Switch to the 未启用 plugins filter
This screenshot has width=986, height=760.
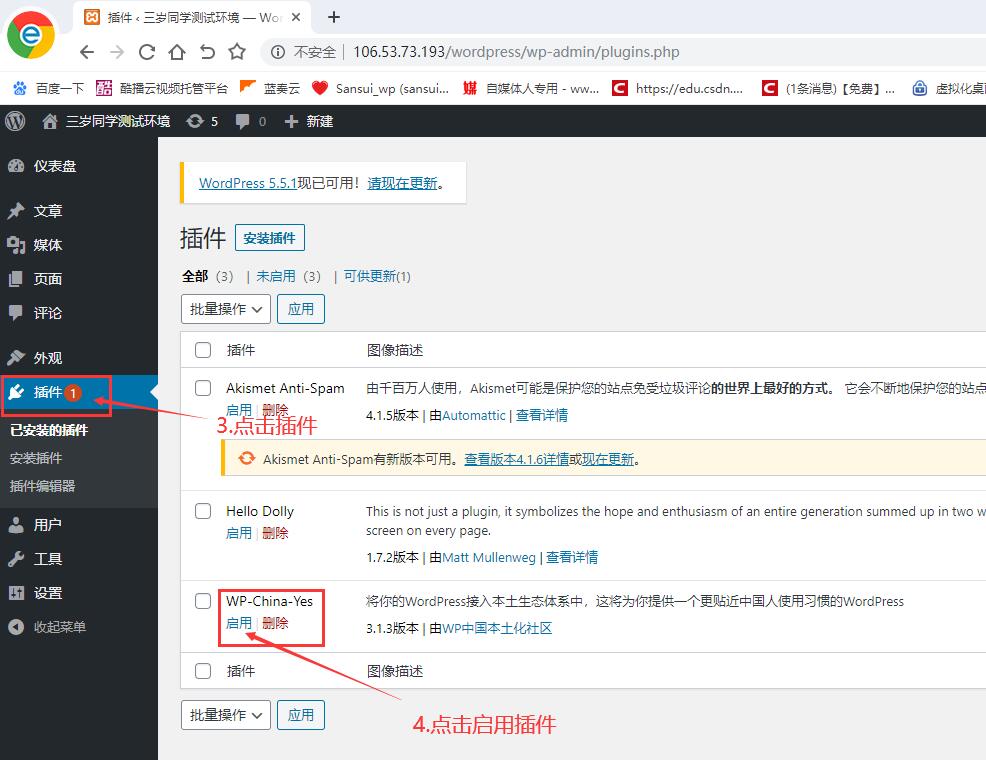point(276,276)
